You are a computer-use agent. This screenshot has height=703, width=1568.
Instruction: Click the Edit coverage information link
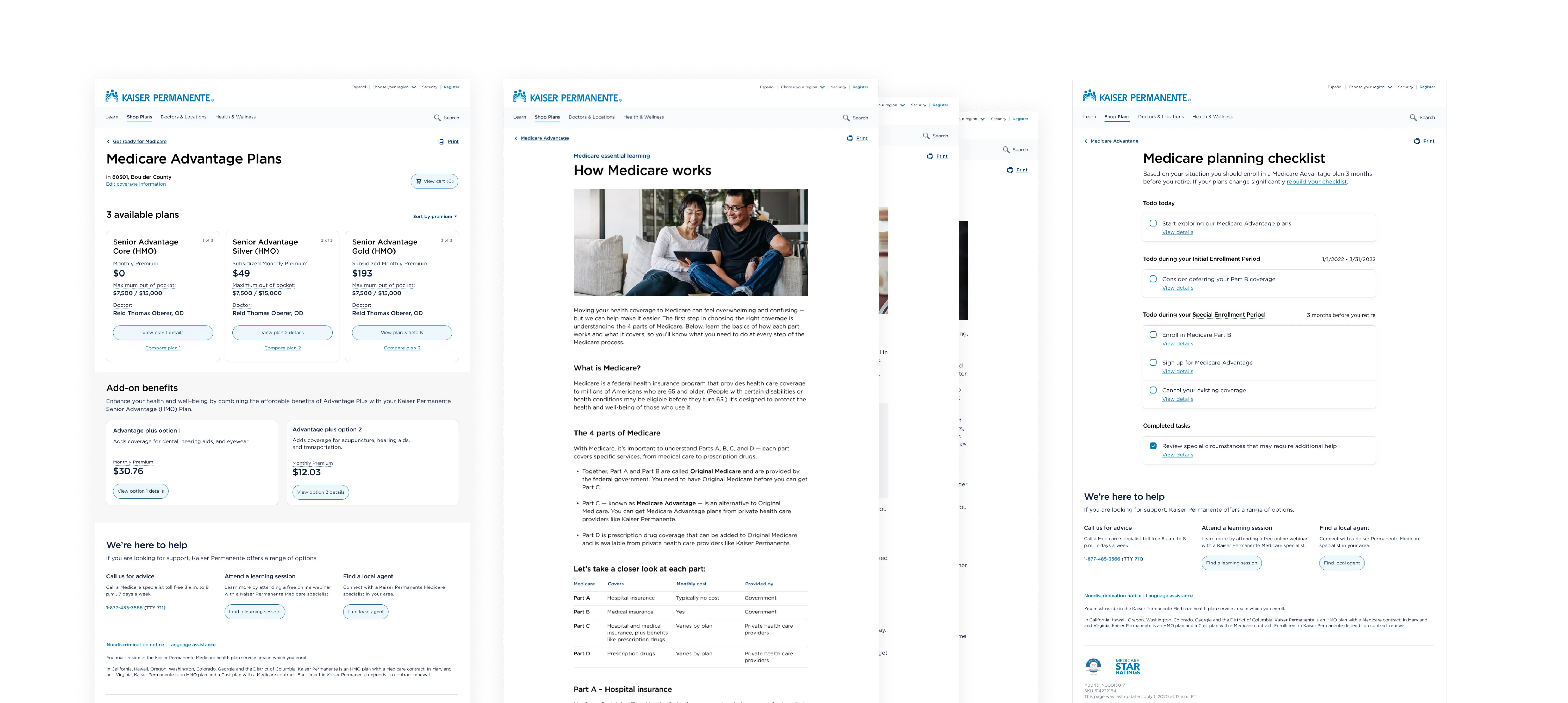pyautogui.click(x=136, y=185)
